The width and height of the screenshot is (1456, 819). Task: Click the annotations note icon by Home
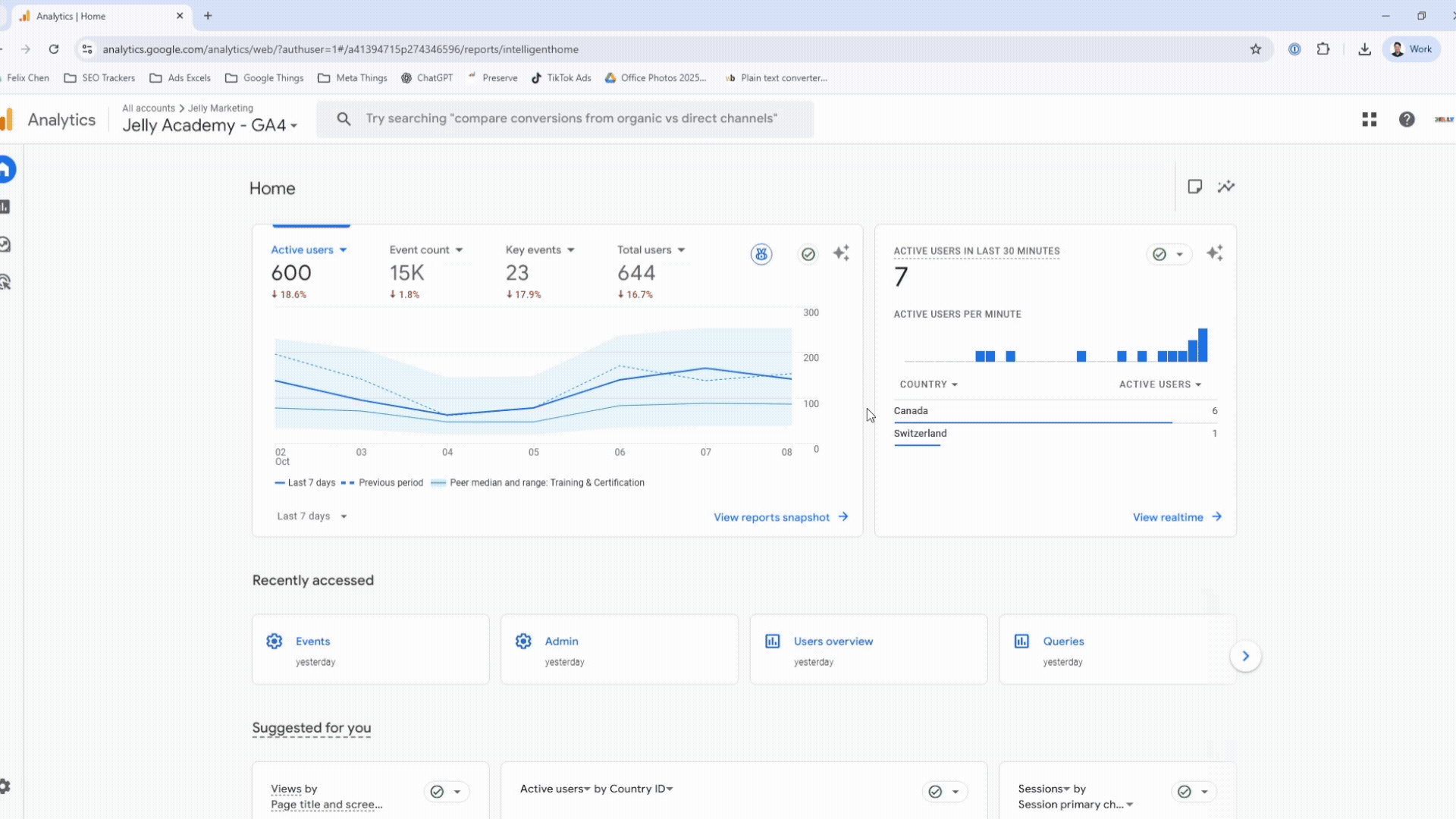click(x=1194, y=187)
